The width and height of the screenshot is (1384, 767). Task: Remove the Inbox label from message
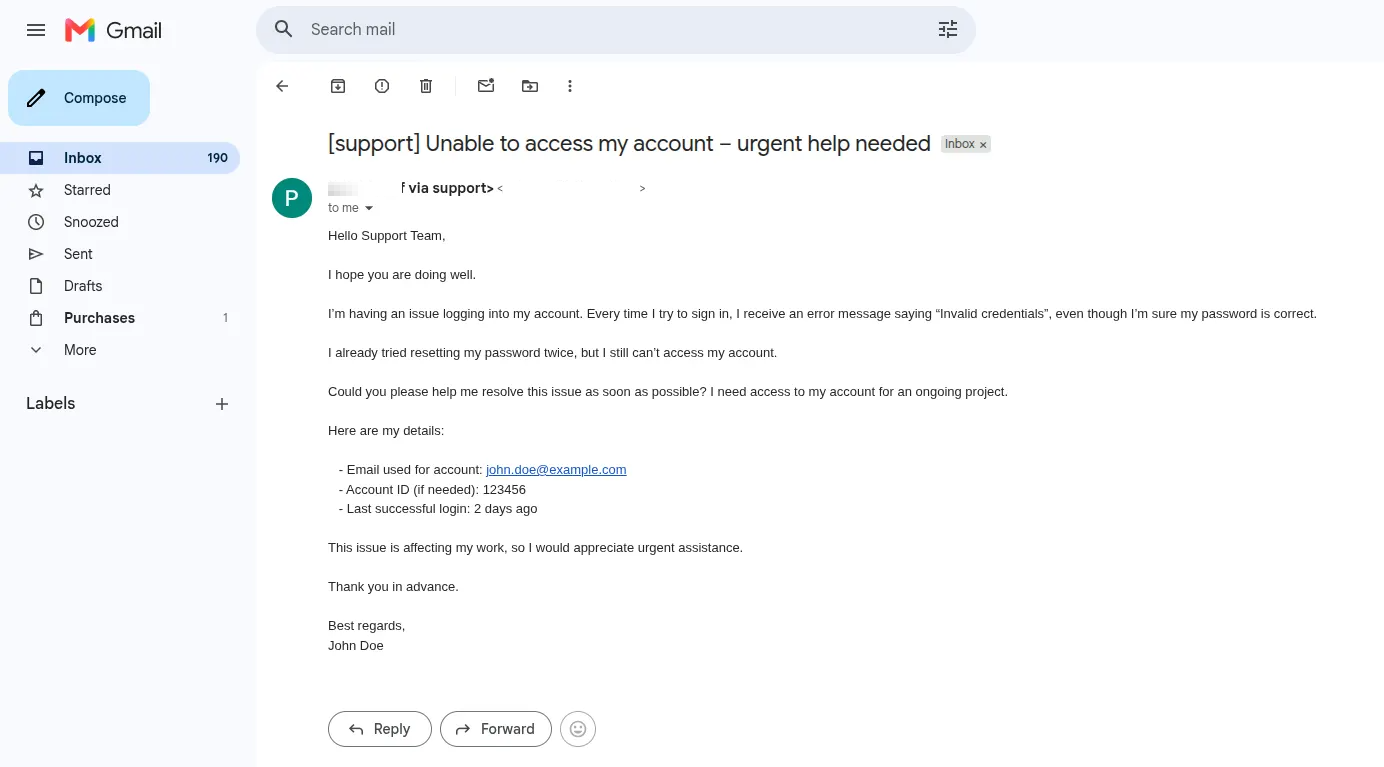[983, 145]
